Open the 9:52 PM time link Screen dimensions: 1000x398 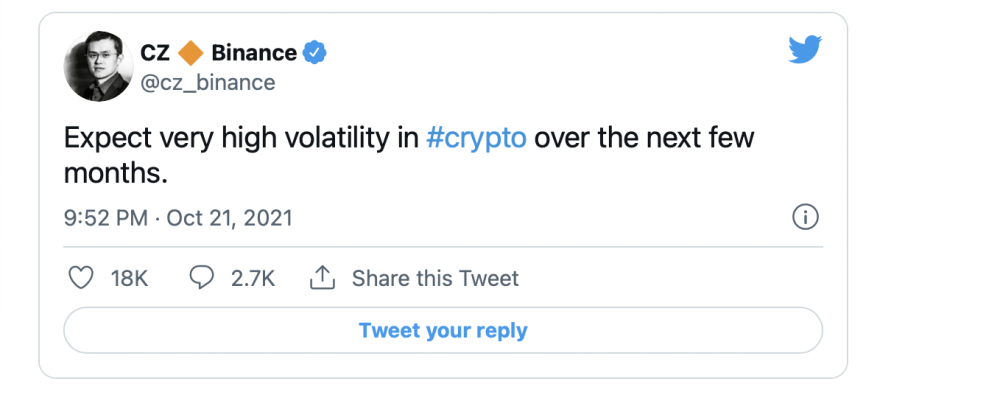[x=107, y=219]
